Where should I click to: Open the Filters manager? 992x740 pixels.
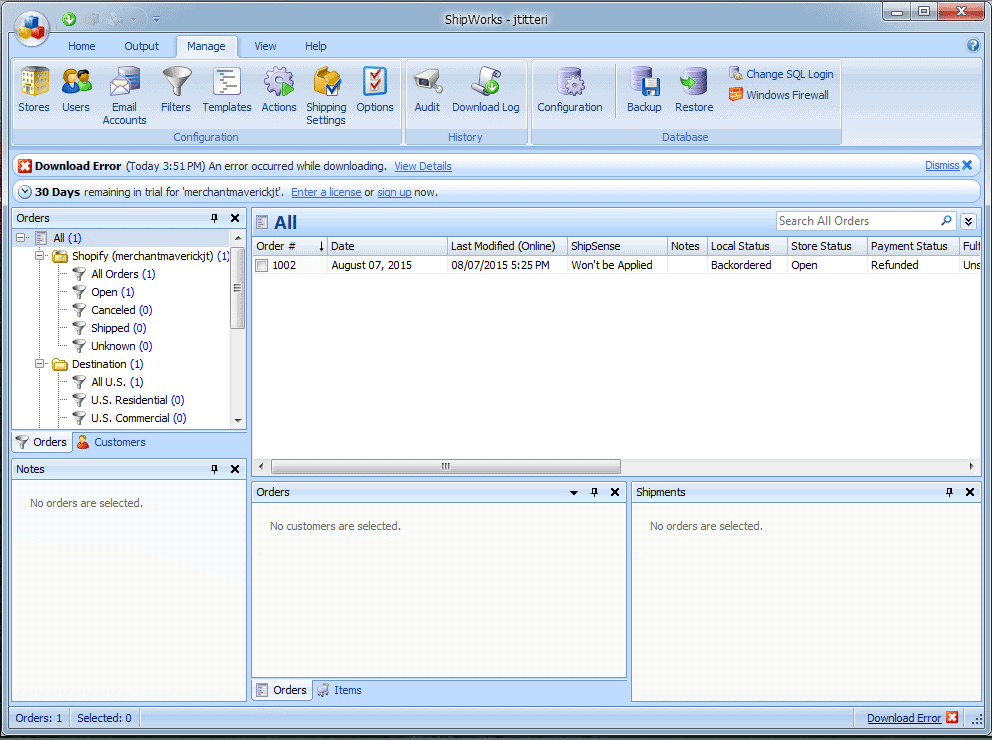point(176,90)
